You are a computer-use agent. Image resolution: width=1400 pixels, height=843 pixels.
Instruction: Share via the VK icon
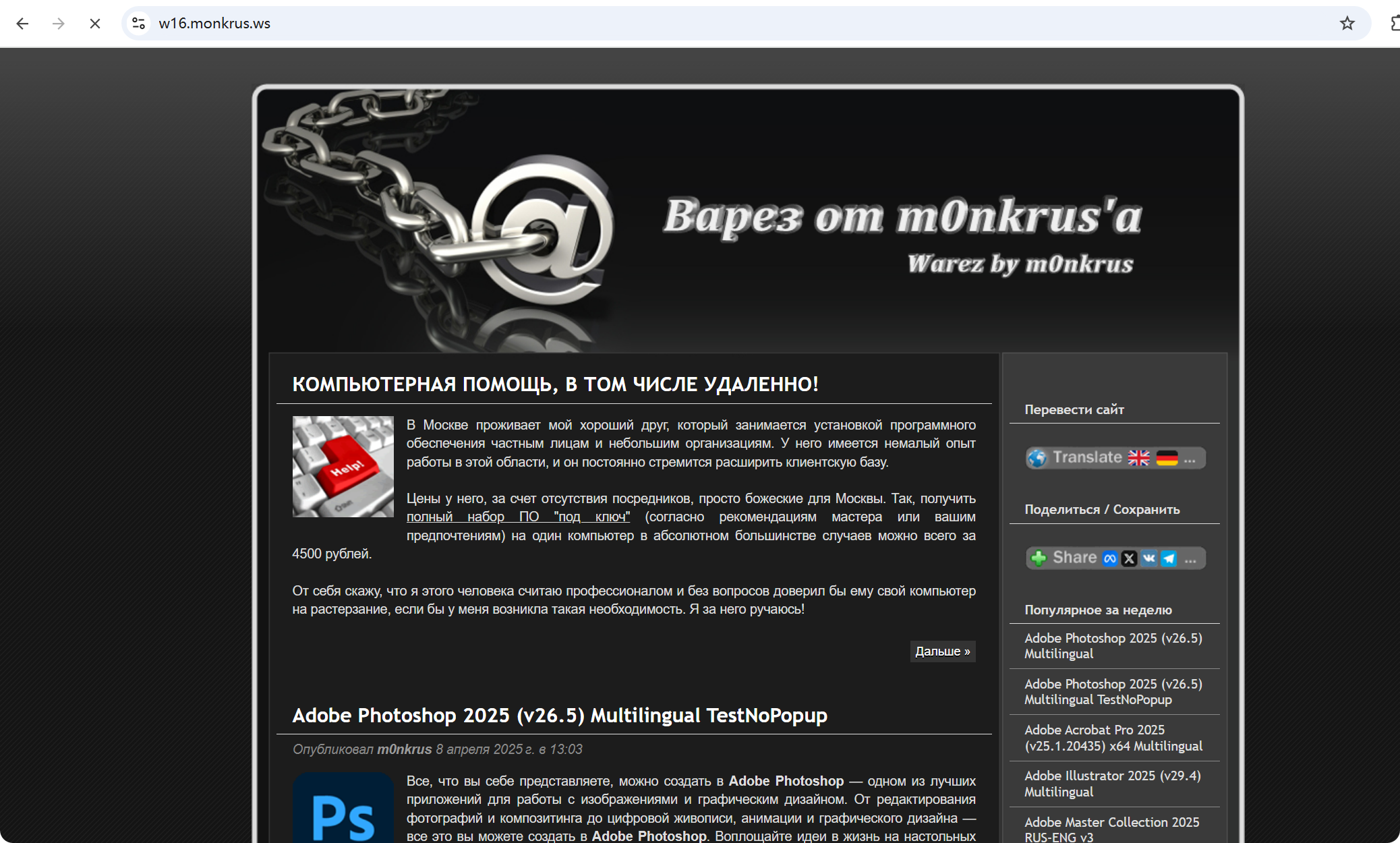pyautogui.click(x=1149, y=558)
